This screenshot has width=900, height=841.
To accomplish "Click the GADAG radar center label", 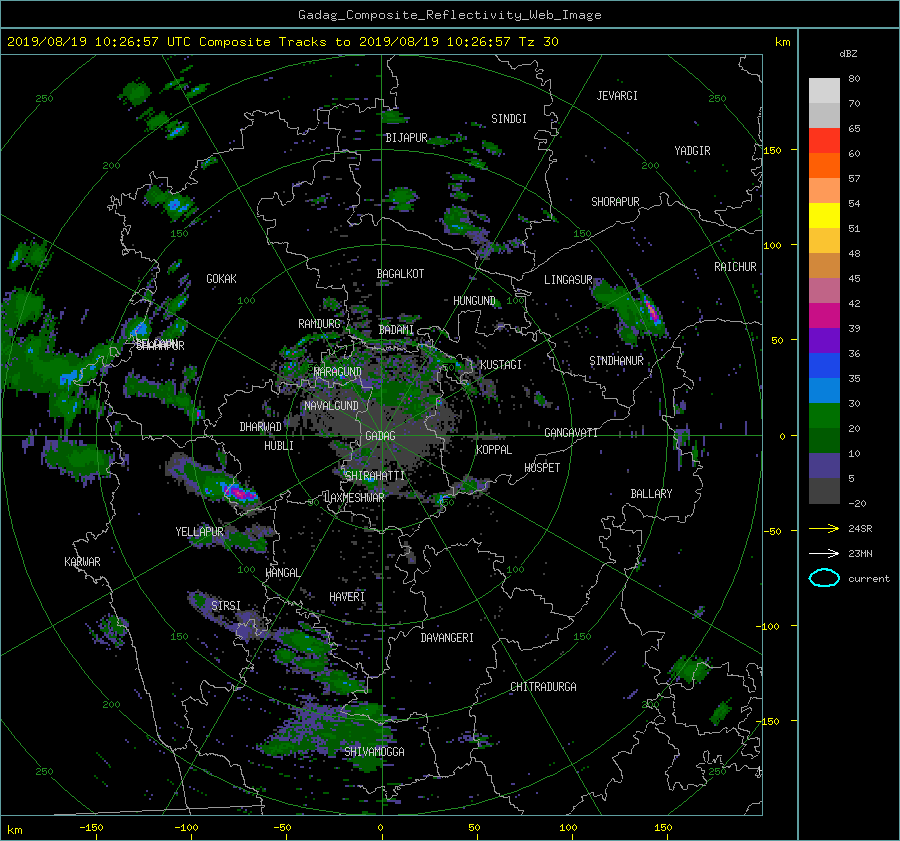I will [380, 436].
